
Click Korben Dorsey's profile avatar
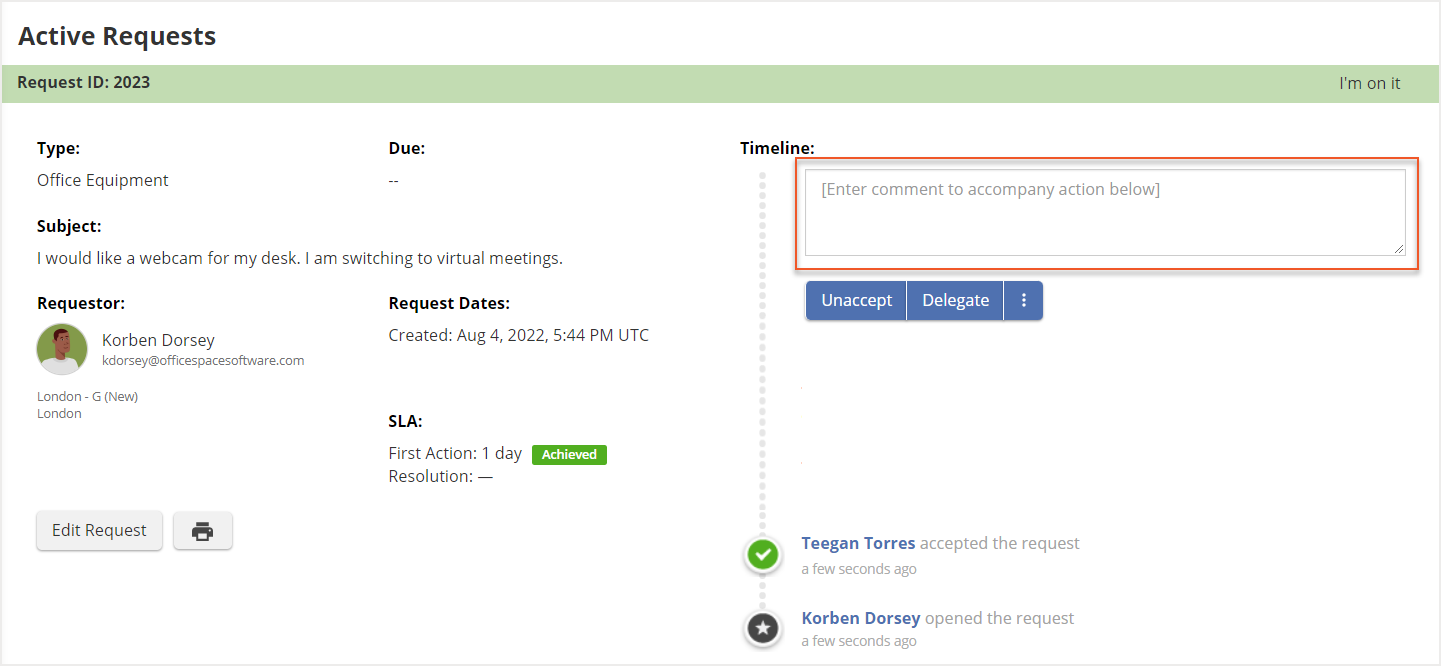pos(62,349)
